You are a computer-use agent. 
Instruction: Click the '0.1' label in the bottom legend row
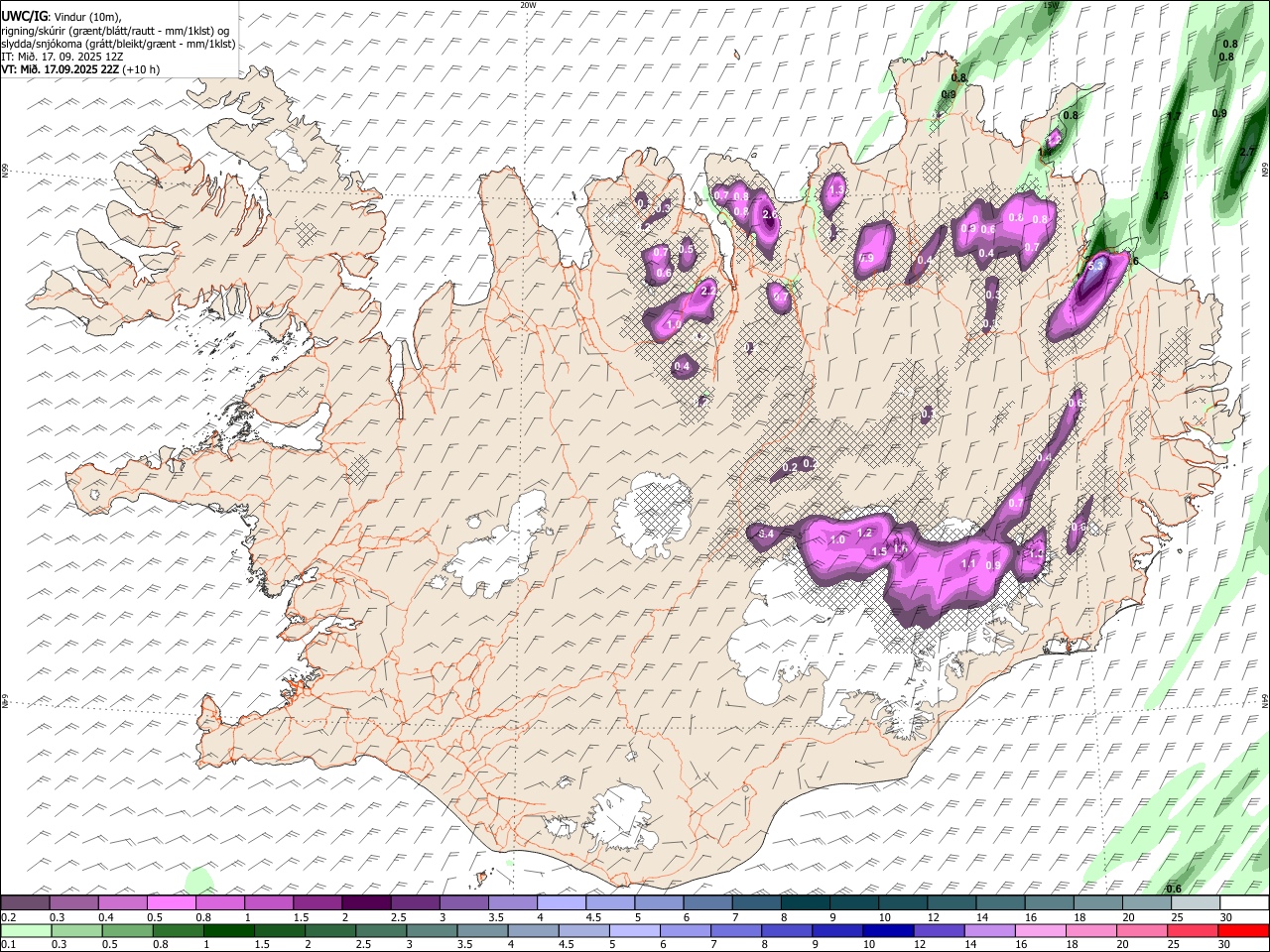[x=8, y=945]
